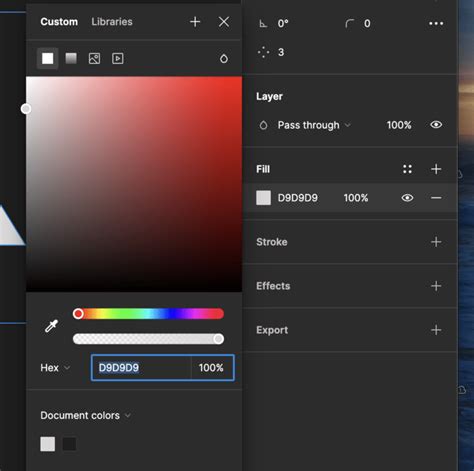Open more options ellipsis menu
The image size is (474, 471).
point(436,23)
